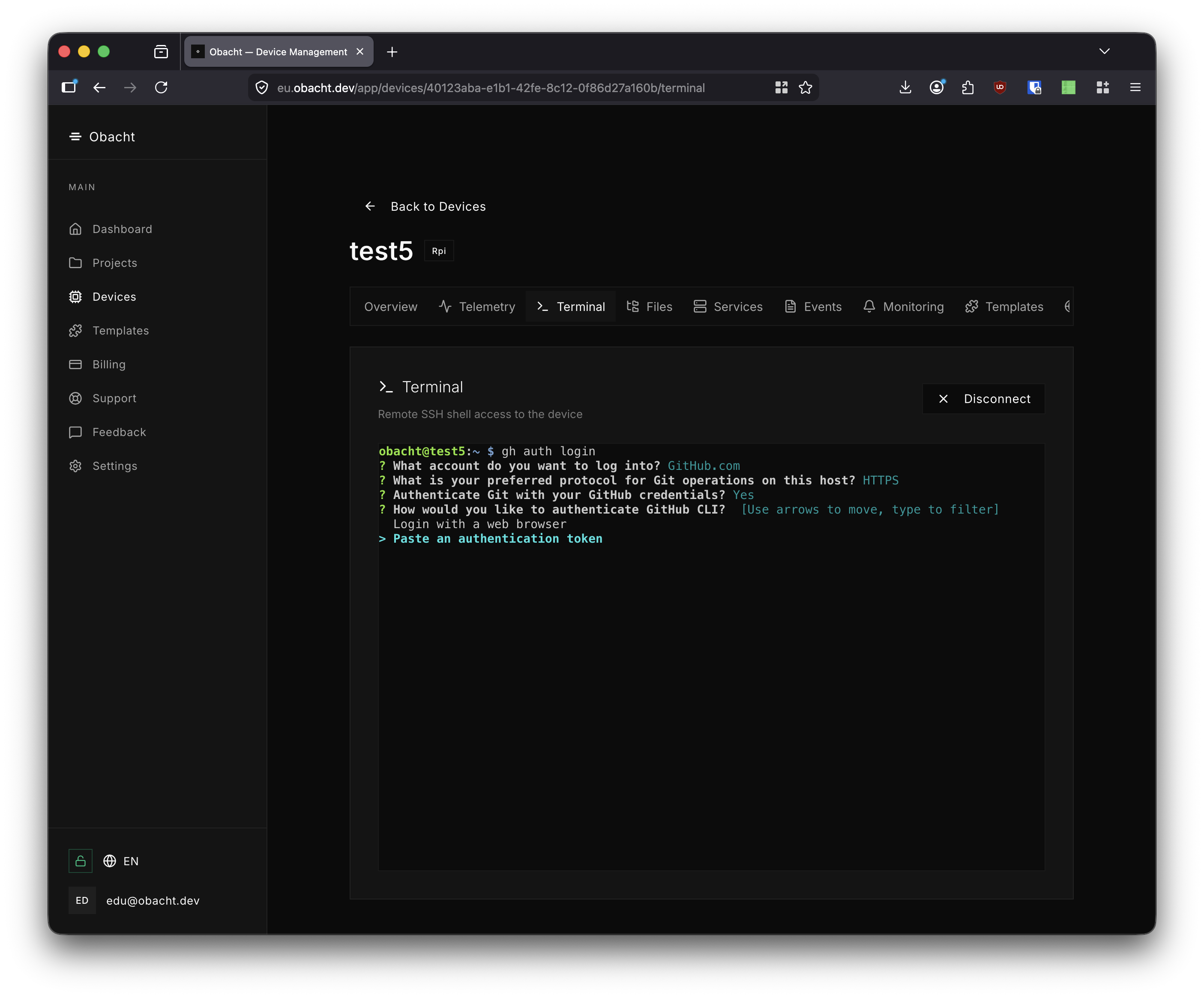
Task: Open the QR code grid icon in address bar
Action: click(x=781, y=88)
